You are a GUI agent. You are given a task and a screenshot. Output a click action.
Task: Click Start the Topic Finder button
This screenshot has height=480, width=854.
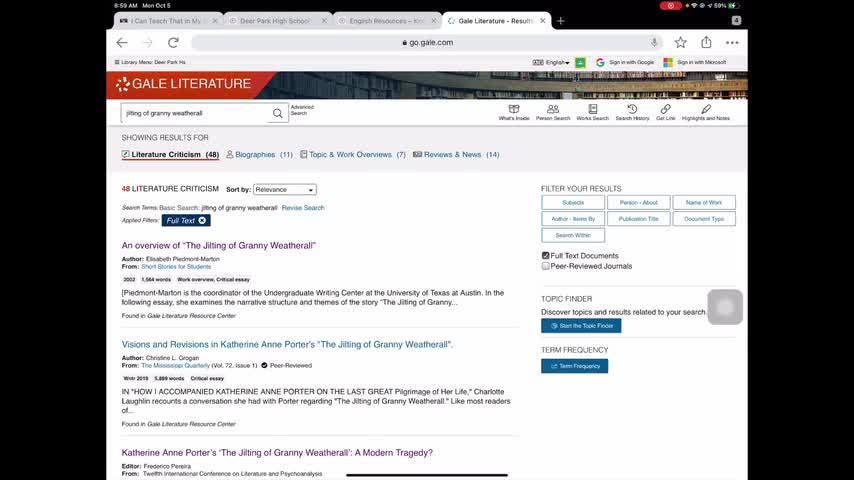[581, 326]
